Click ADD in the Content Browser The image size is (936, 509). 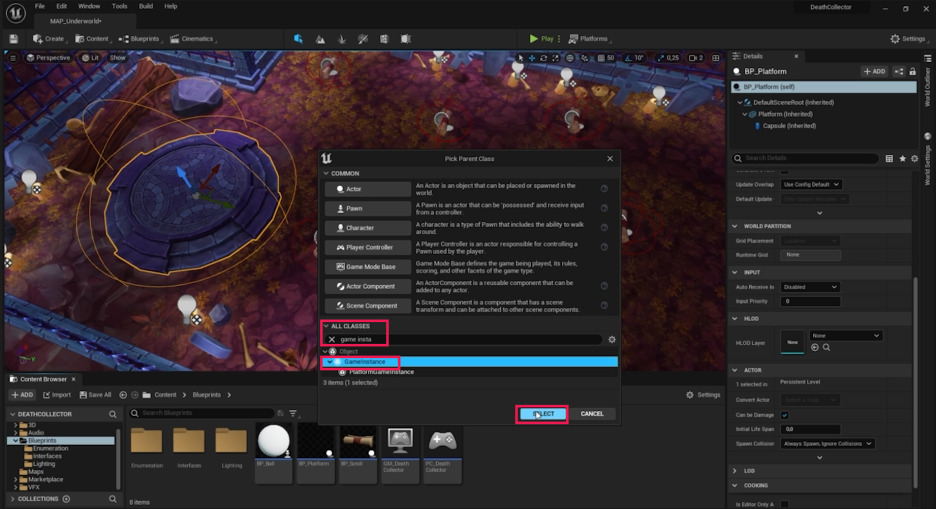23,394
